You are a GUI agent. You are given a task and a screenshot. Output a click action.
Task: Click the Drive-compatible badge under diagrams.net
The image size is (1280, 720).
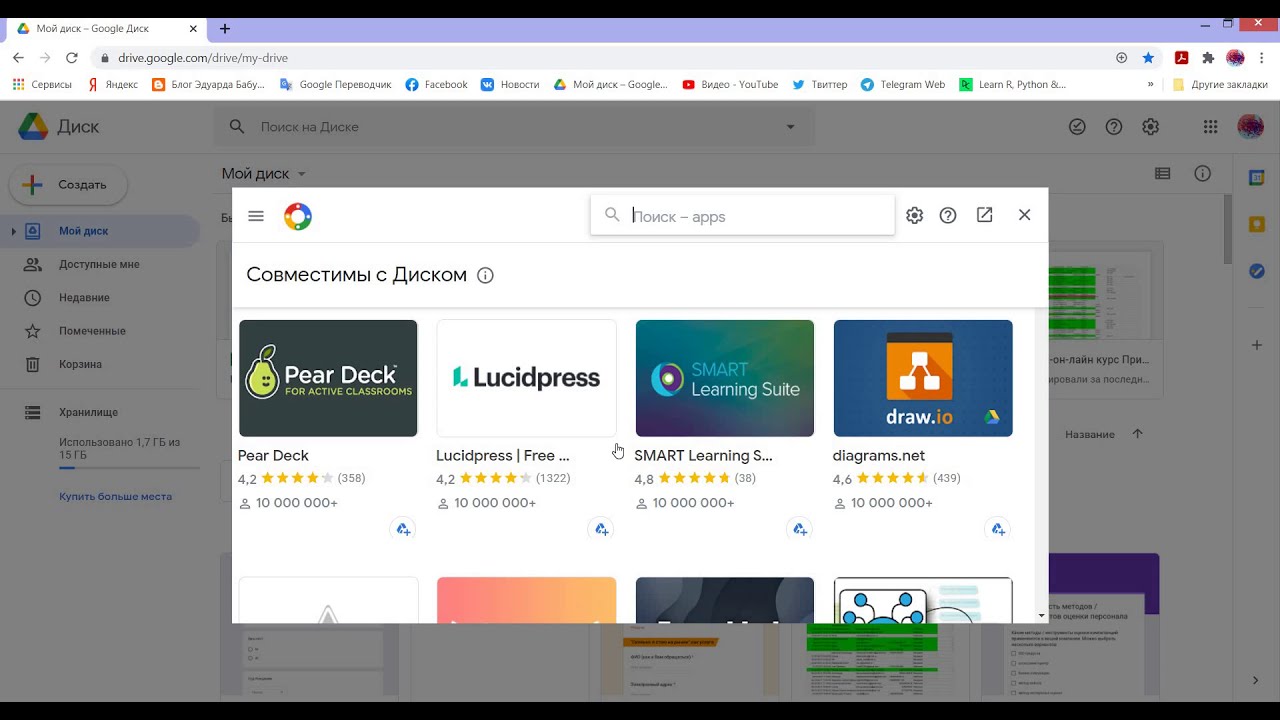tap(998, 529)
